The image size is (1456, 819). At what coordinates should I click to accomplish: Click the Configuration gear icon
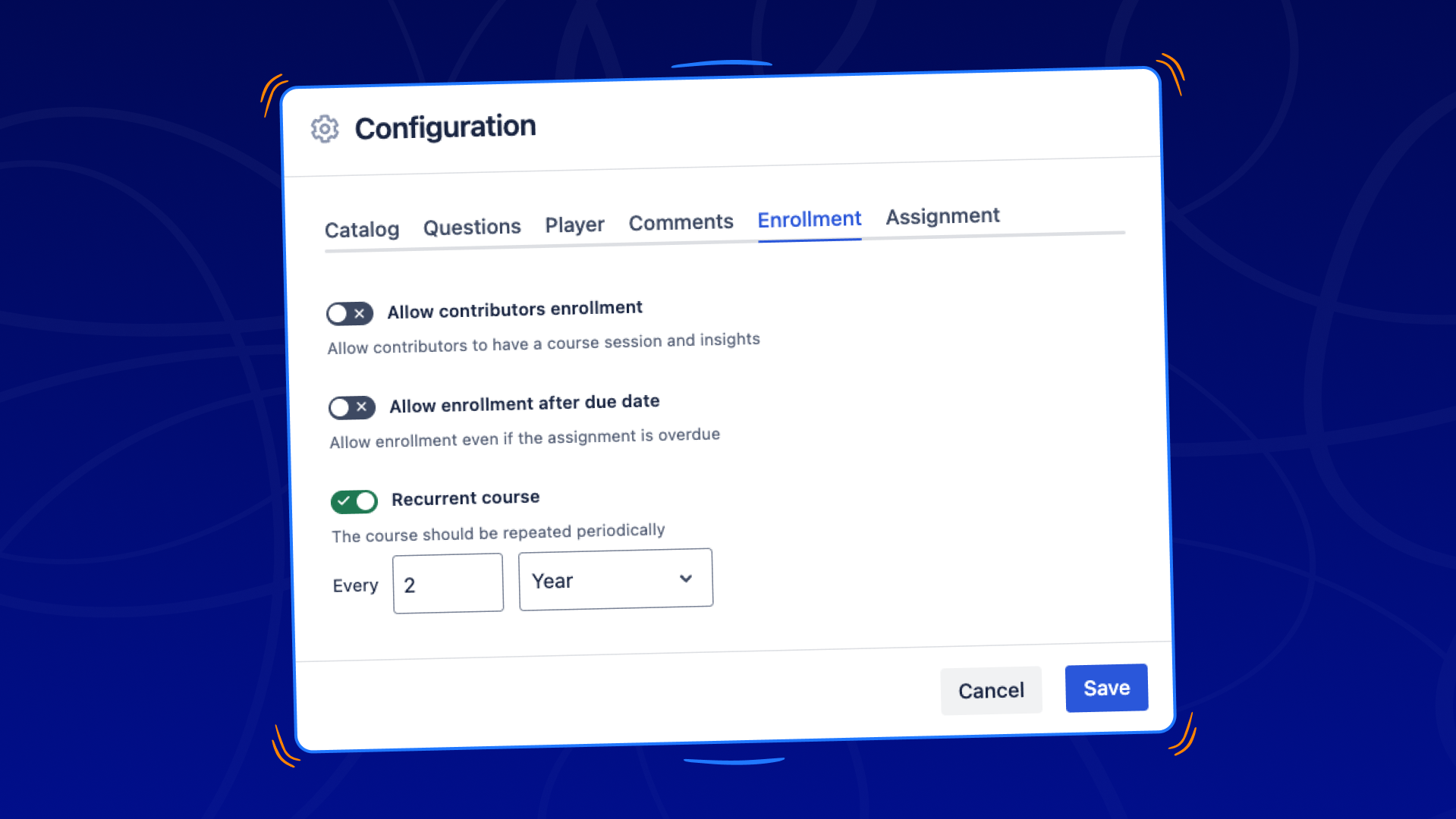point(325,129)
